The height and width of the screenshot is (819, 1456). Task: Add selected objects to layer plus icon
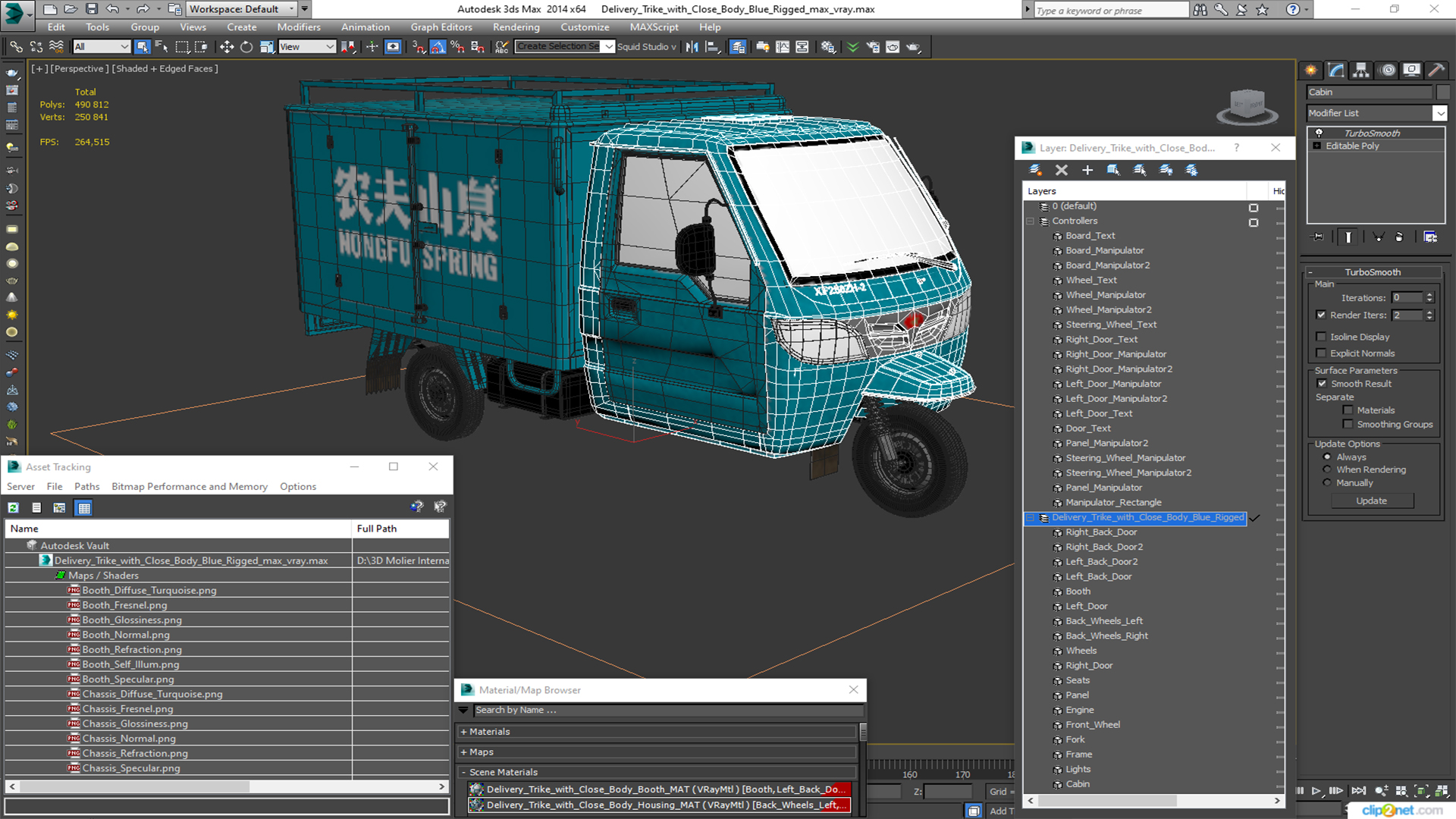tap(1087, 170)
